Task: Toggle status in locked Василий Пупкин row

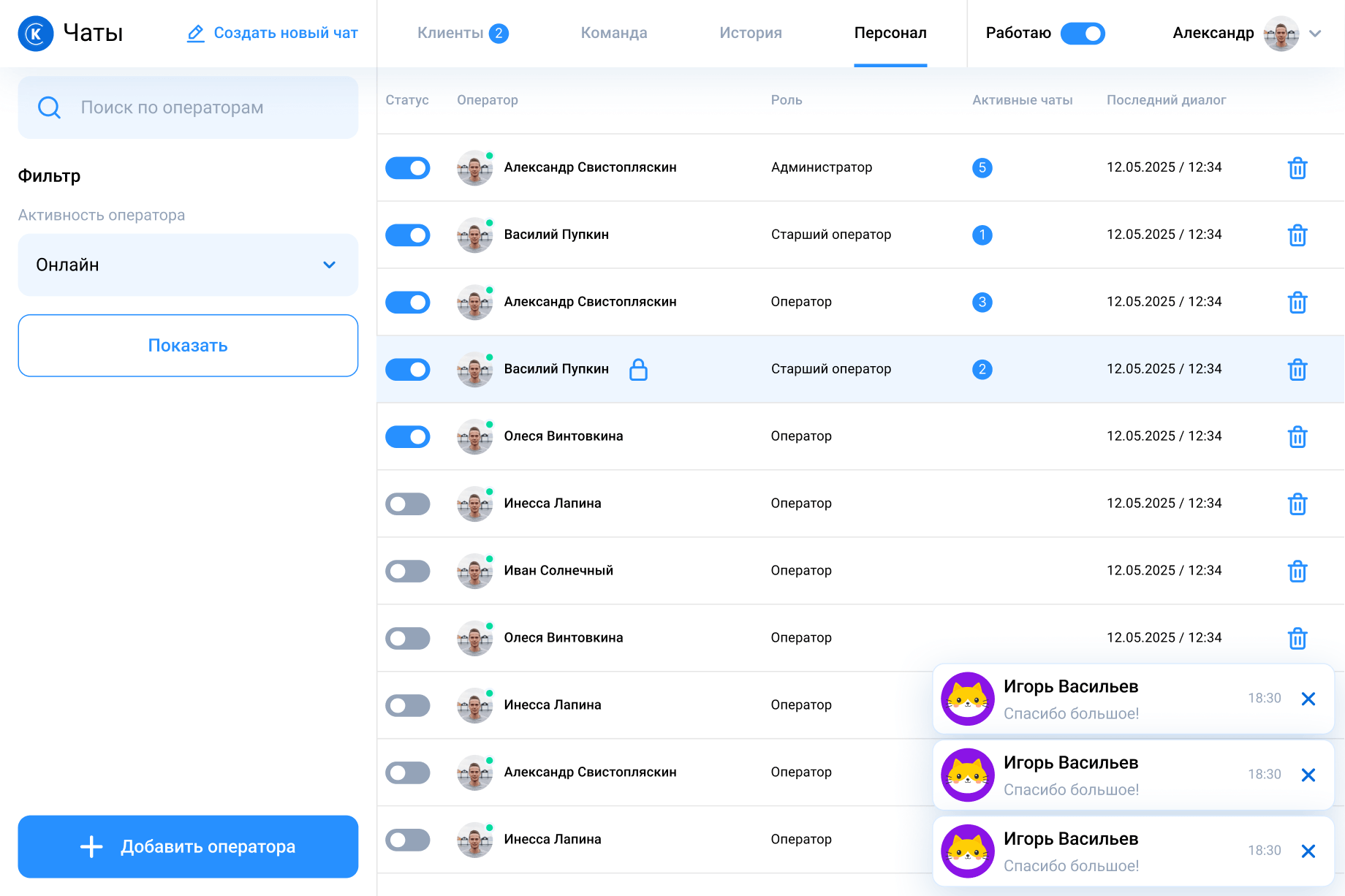Action: (408, 370)
